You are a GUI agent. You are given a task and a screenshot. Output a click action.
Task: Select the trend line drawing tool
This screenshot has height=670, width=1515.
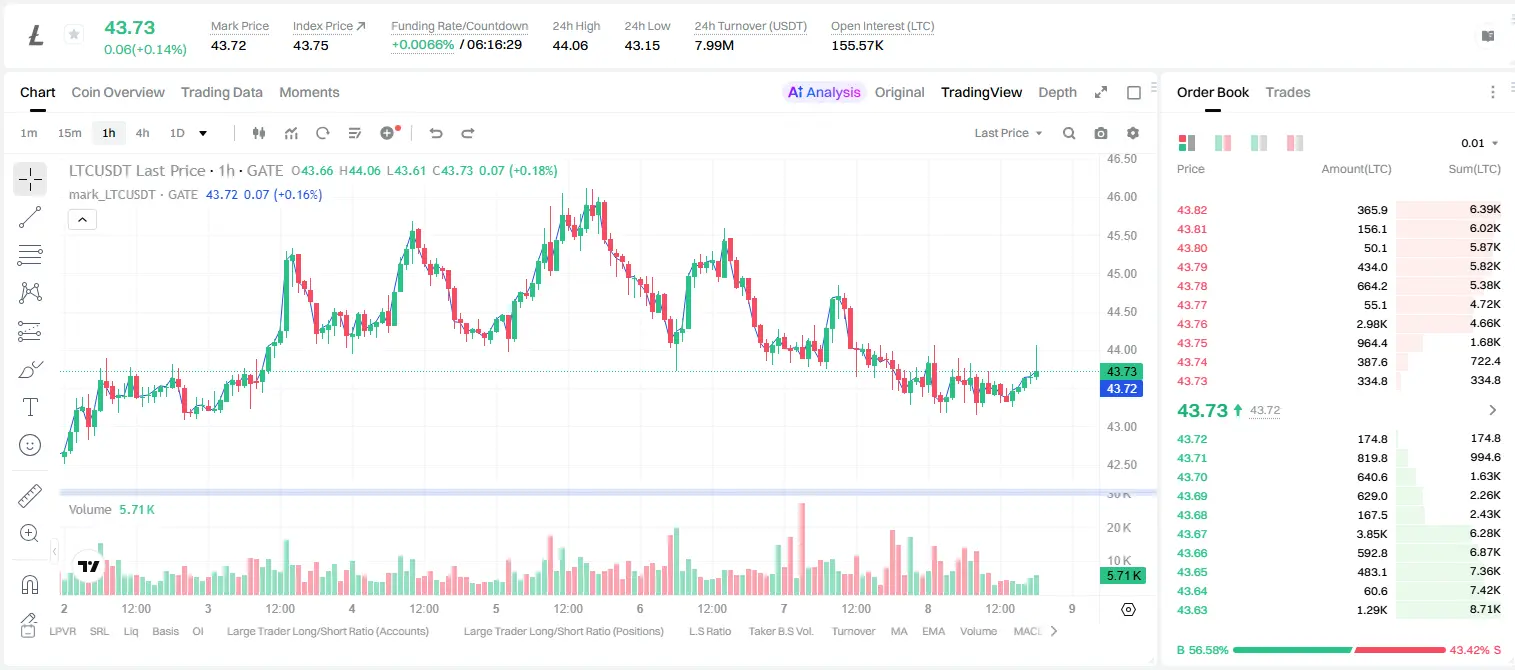point(30,217)
